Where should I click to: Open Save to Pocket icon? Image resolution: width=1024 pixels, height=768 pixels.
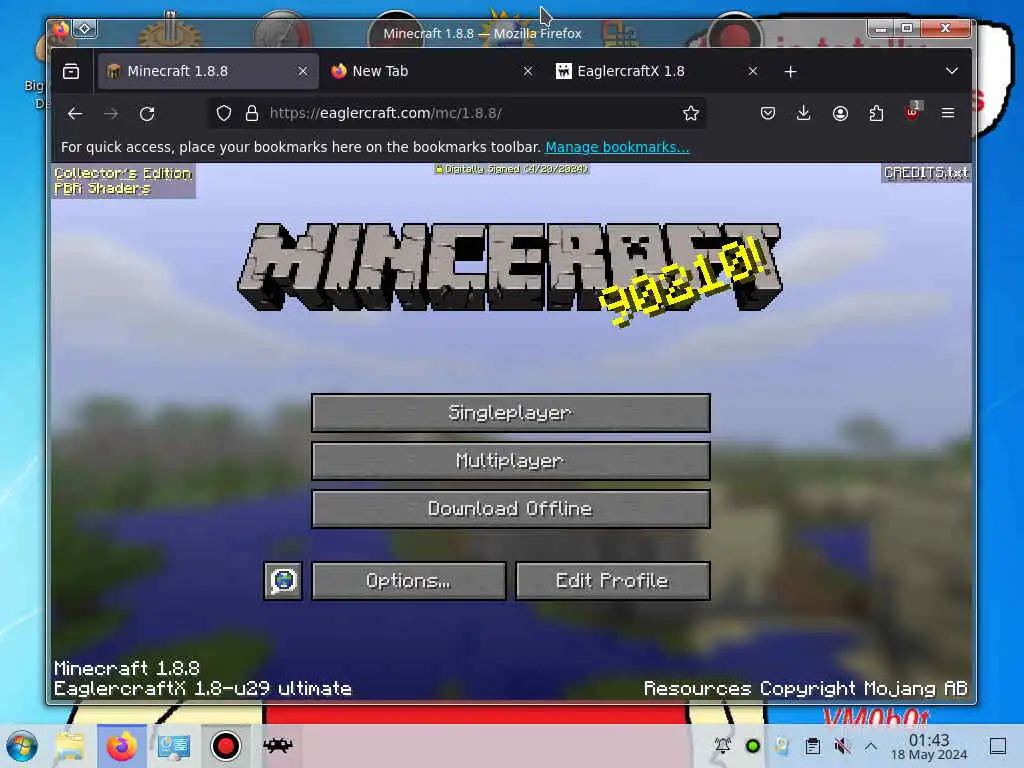[x=768, y=114]
